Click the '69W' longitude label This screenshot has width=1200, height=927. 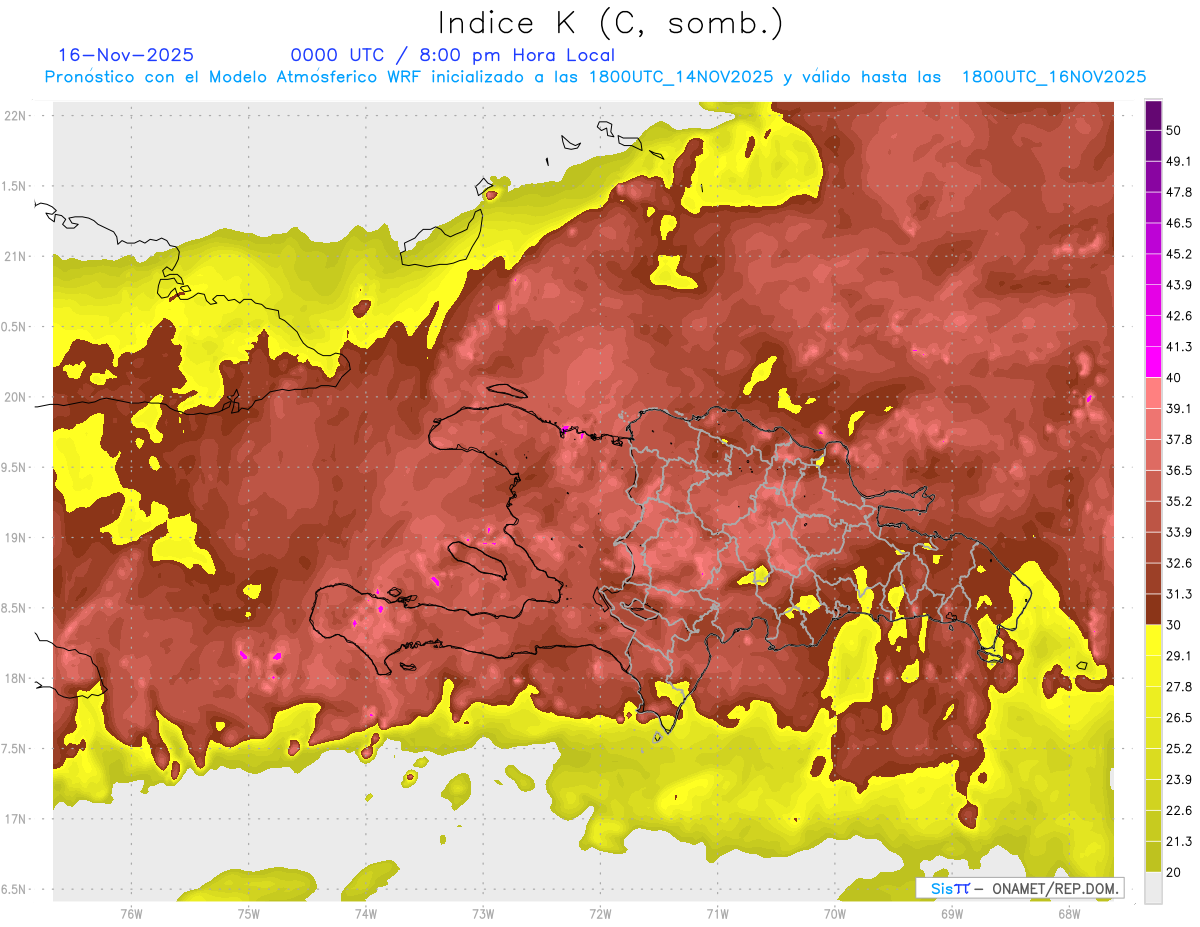(951, 913)
